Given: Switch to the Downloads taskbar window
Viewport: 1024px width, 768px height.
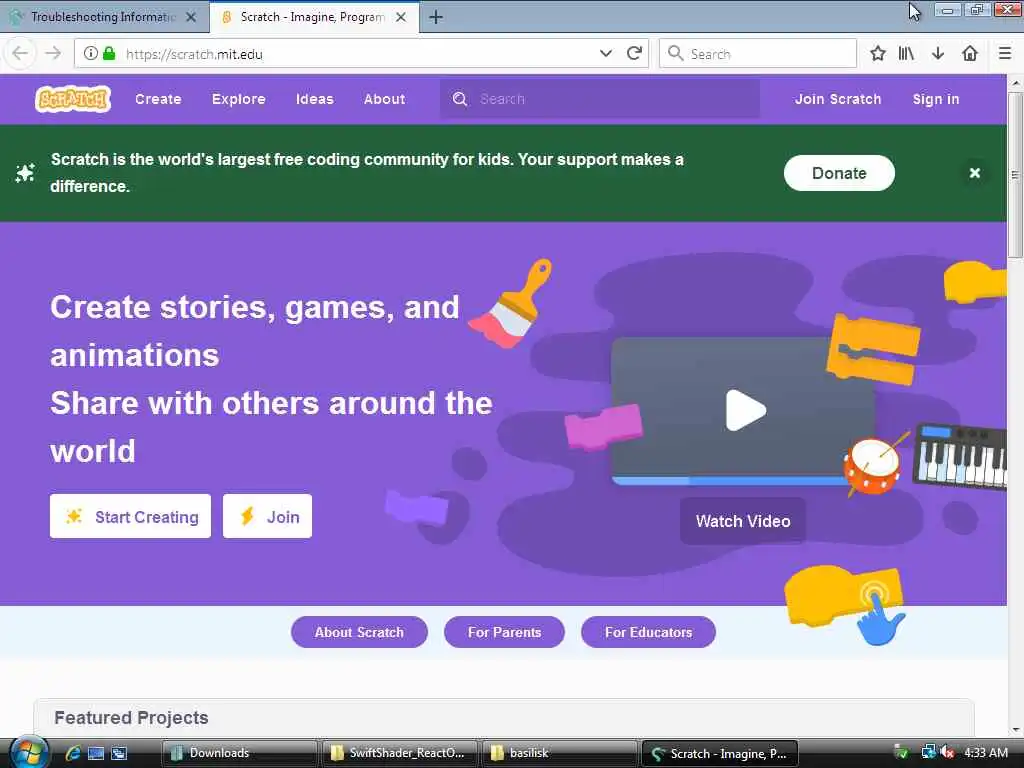Looking at the screenshot, I should (239, 753).
